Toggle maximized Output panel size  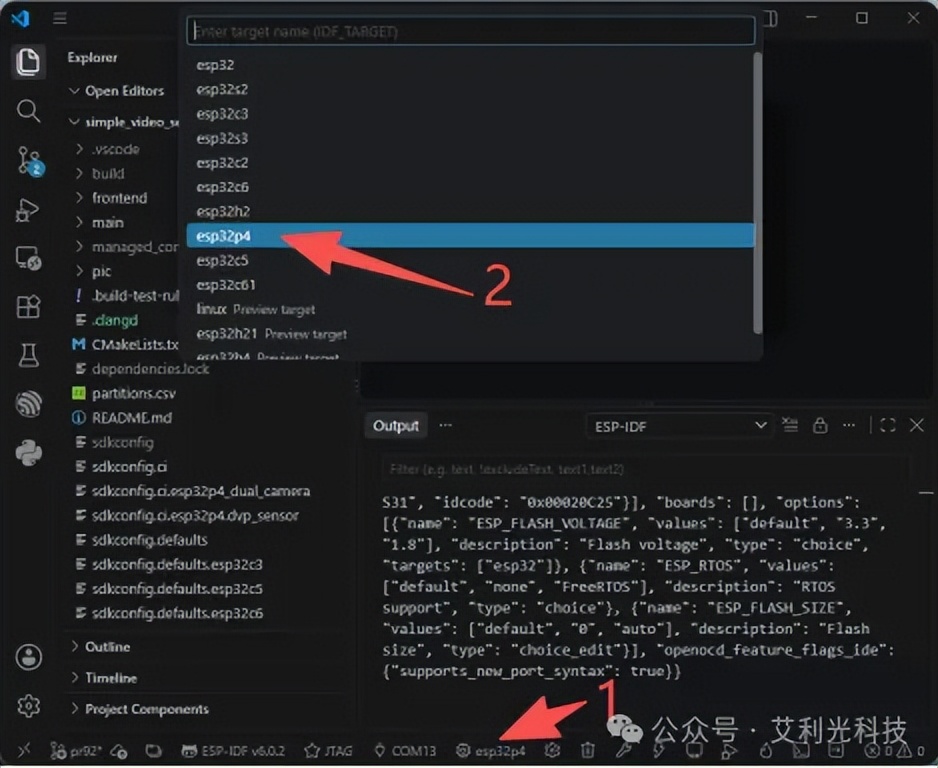point(888,425)
